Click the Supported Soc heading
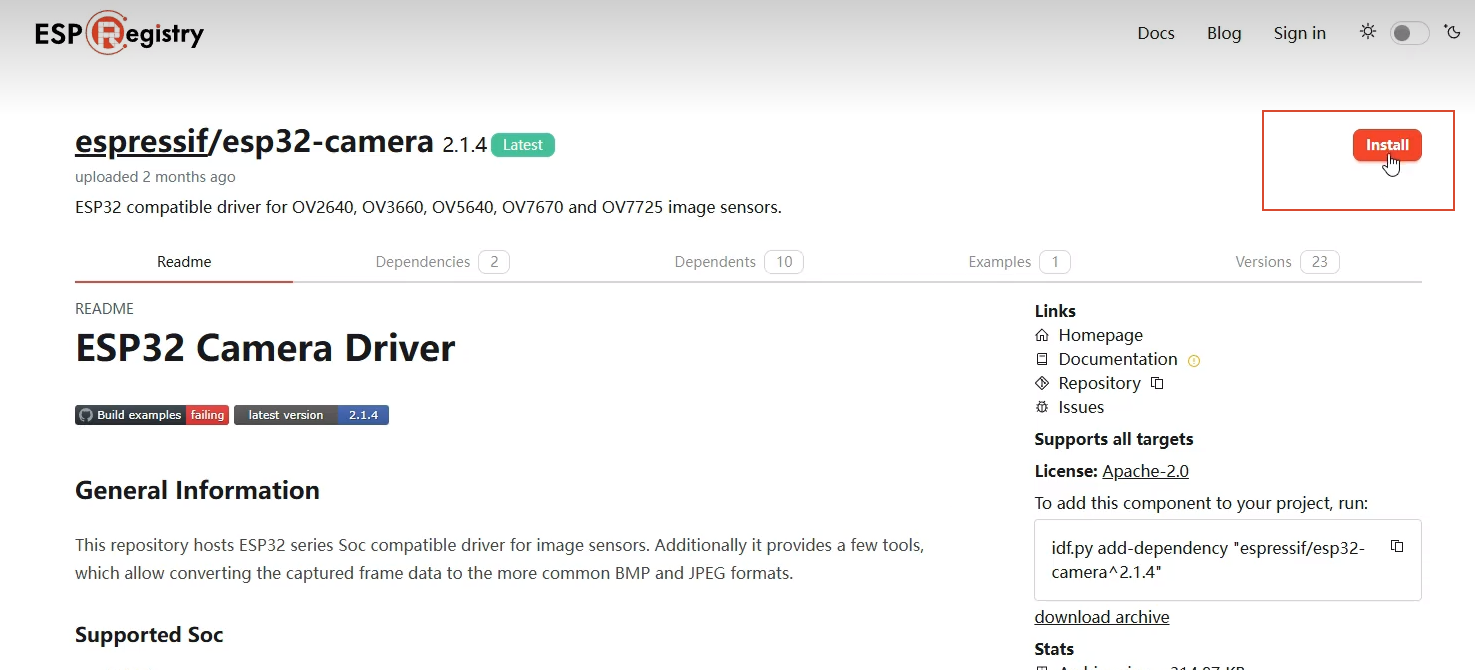Image resolution: width=1475 pixels, height=670 pixels. coord(149,635)
